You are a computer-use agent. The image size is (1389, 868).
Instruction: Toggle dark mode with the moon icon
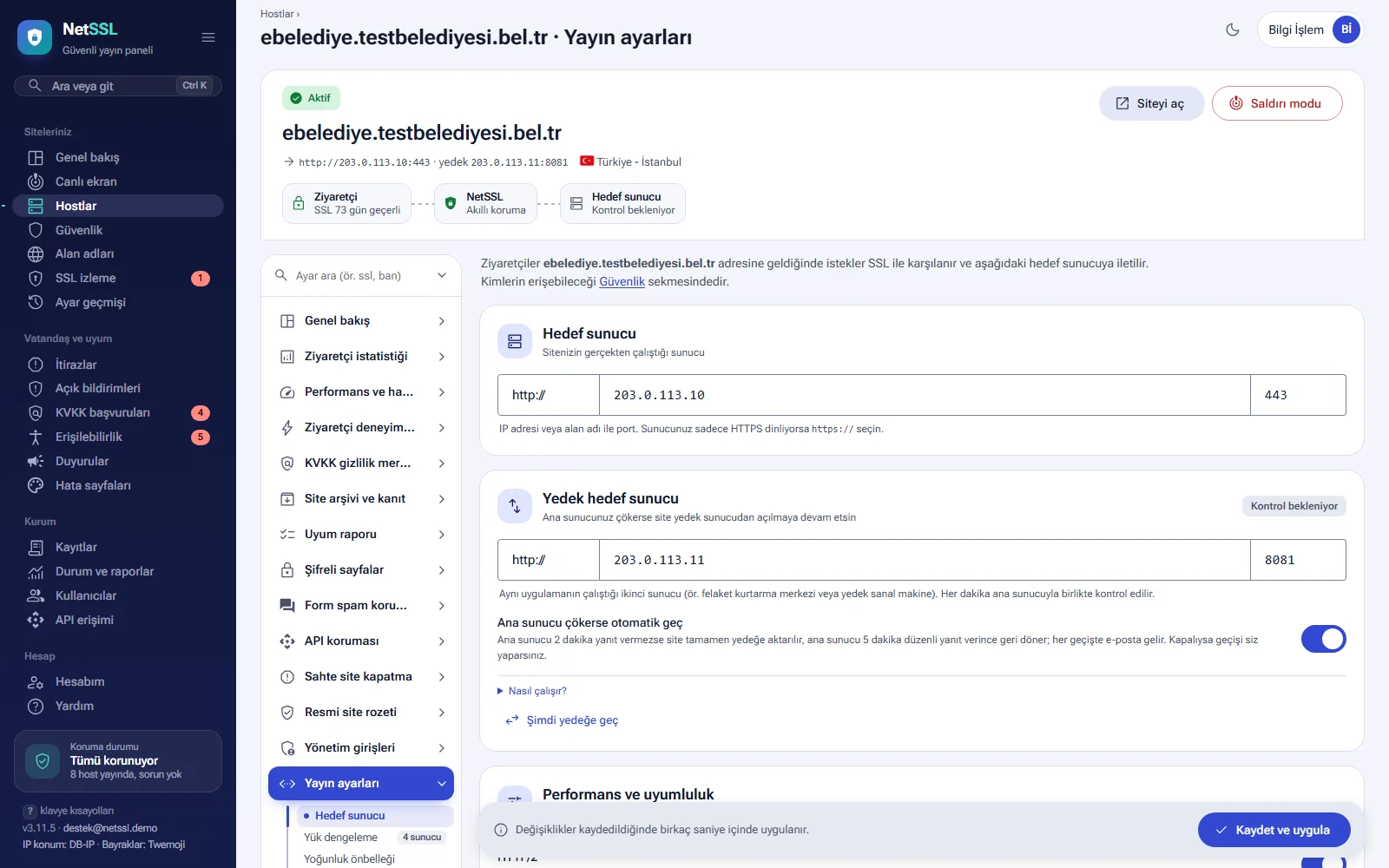point(1233,30)
